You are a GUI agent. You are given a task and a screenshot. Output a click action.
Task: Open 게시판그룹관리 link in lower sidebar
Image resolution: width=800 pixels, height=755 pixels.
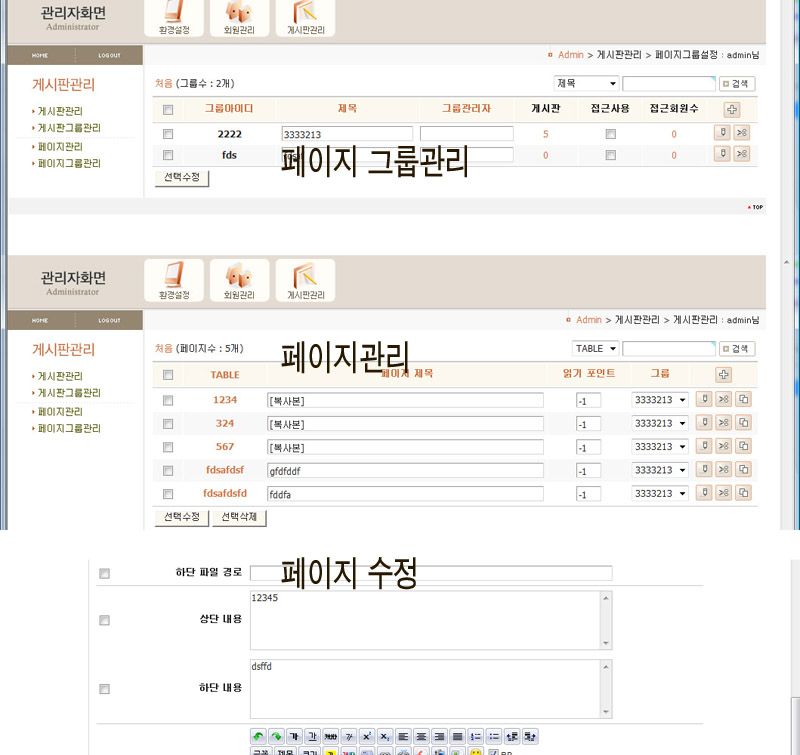pyautogui.click(x=69, y=393)
